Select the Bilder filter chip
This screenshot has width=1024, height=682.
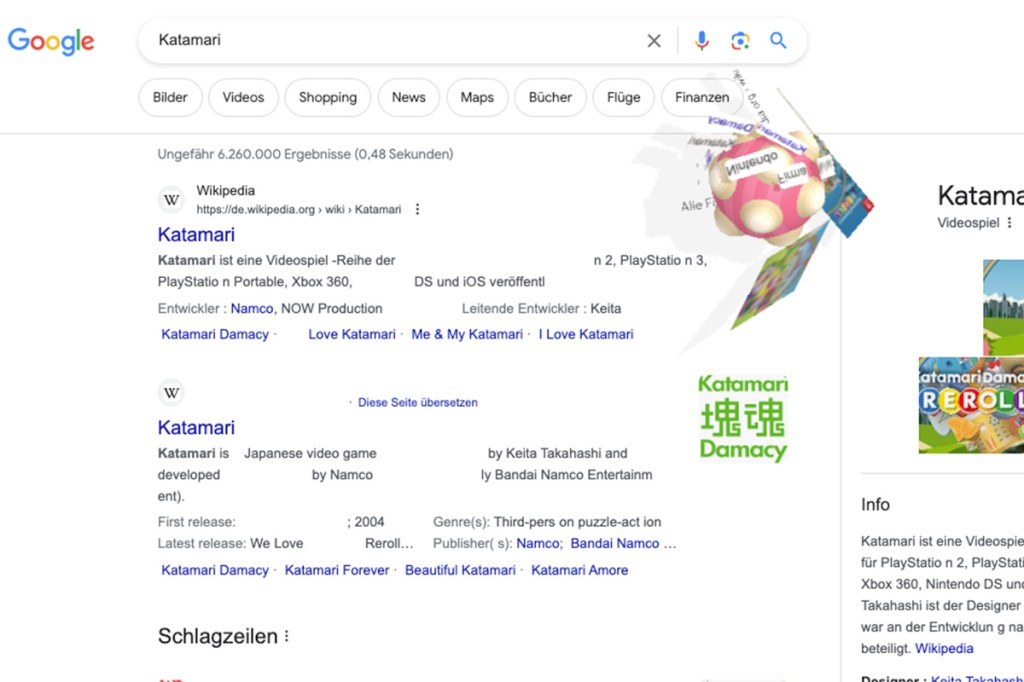pos(170,97)
